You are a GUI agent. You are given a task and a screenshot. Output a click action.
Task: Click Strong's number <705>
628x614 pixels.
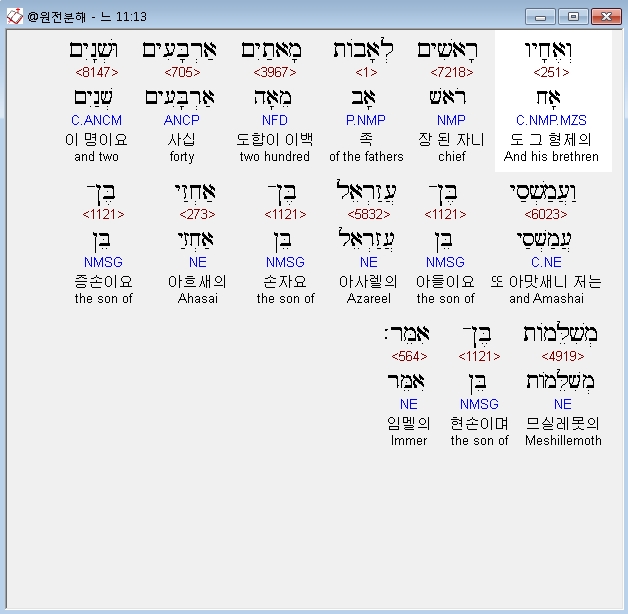(x=182, y=72)
